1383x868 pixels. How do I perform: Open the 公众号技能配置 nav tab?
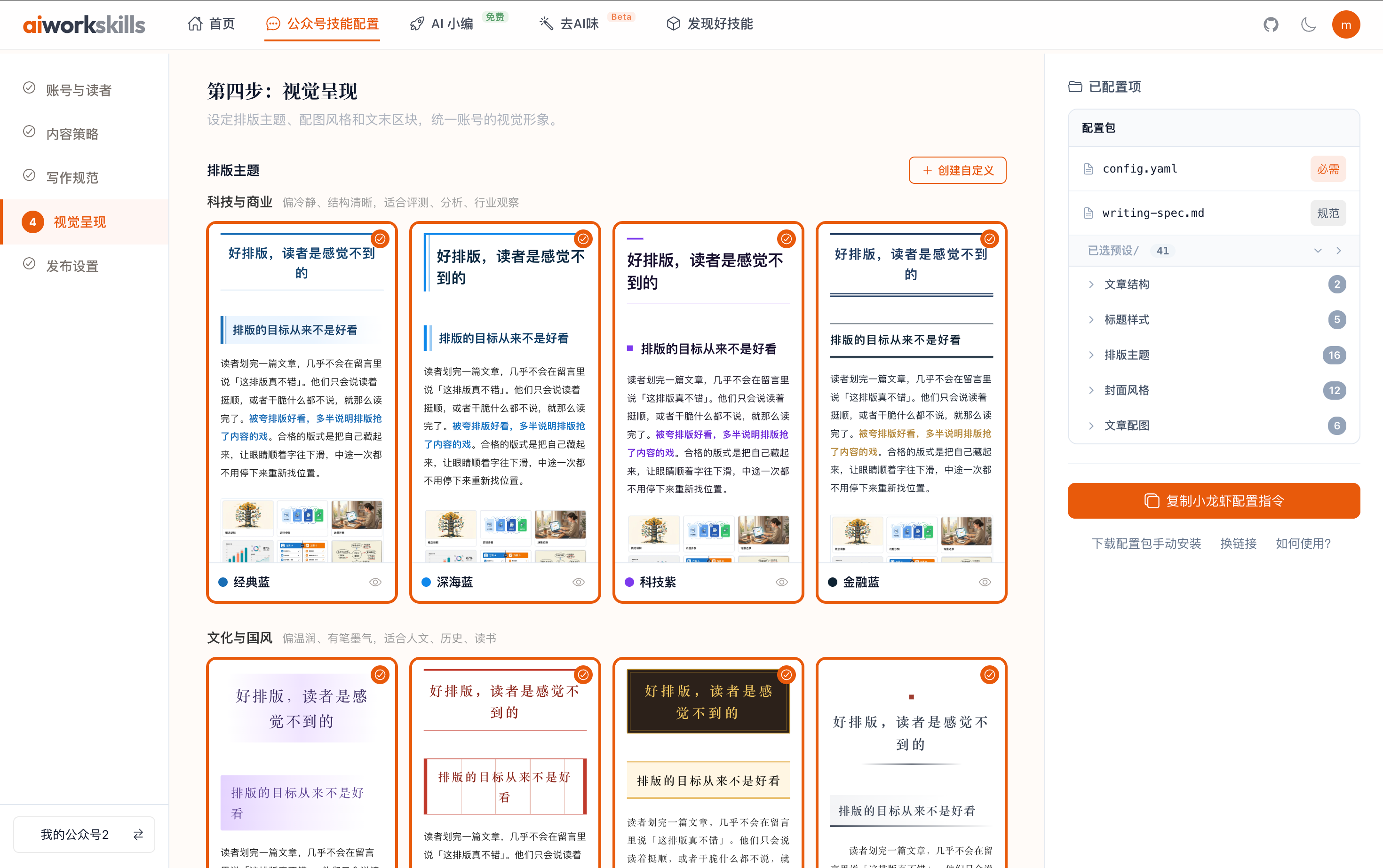click(x=322, y=24)
